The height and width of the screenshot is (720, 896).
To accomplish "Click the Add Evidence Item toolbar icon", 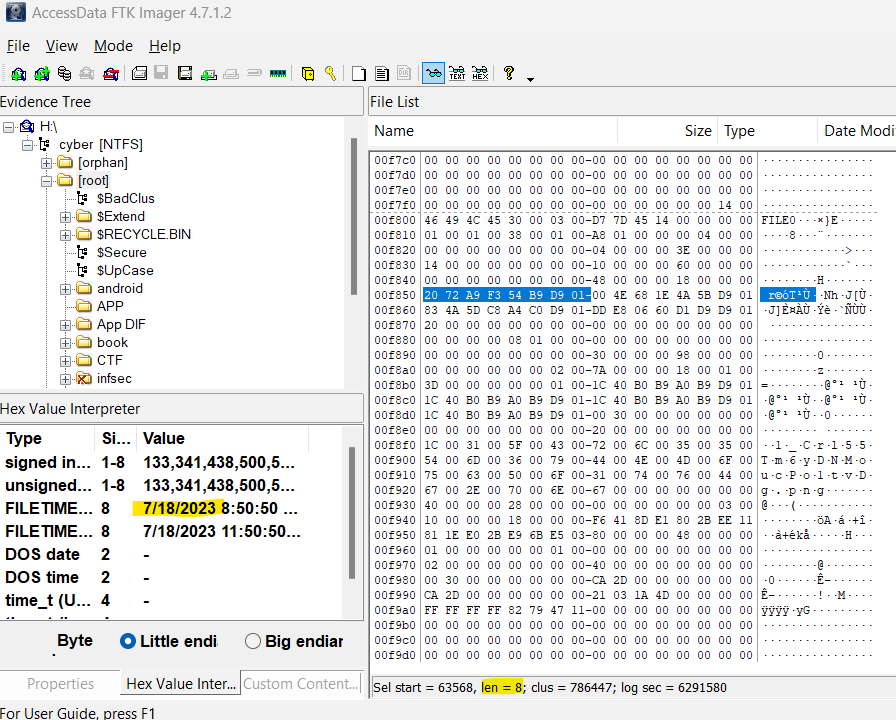I will pos(18,73).
